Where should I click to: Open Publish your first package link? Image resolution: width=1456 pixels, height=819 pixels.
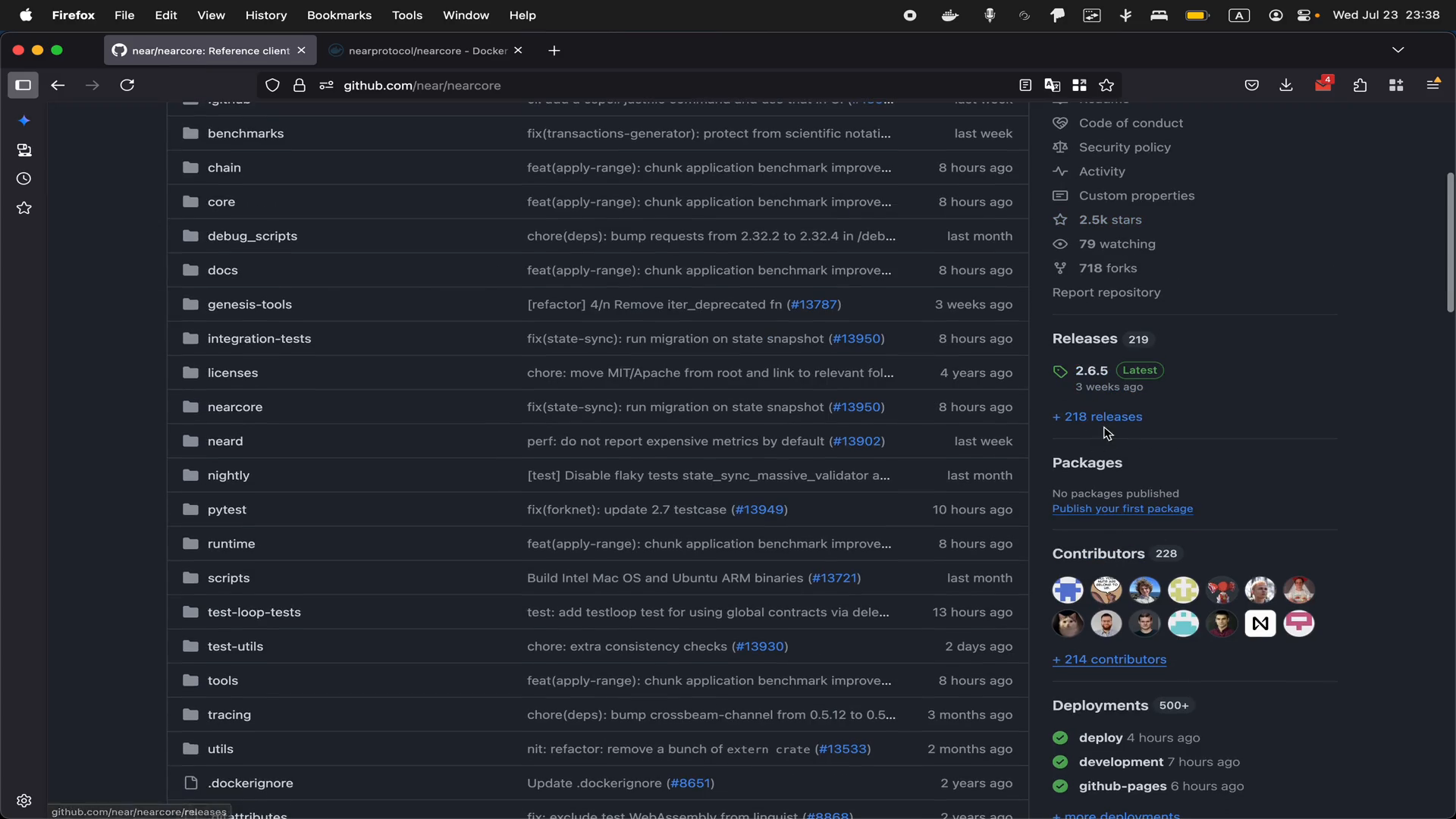[x=1123, y=509]
